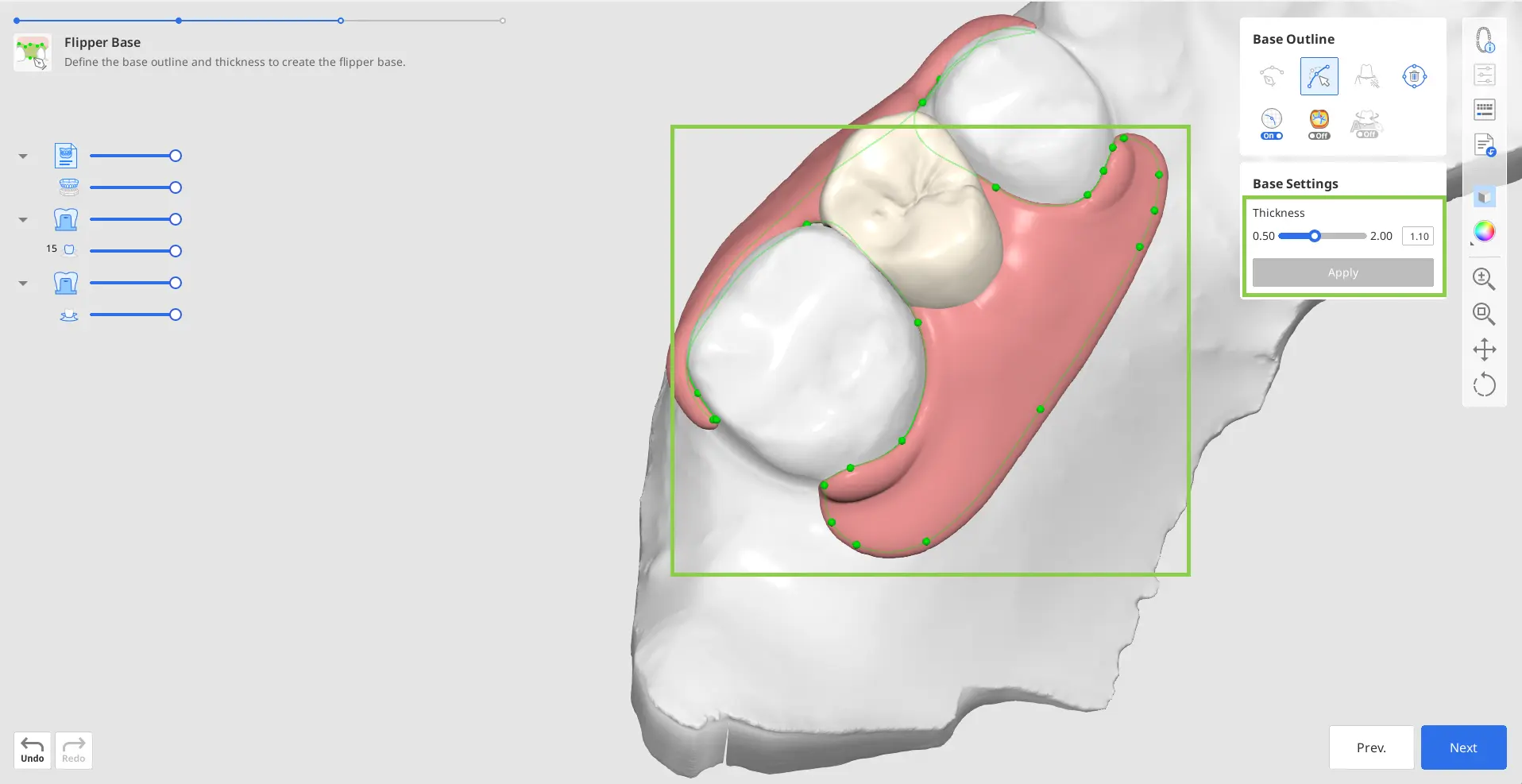Go back with the Prev. button
This screenshot has height=784, width=1522.
(1371, 747)
